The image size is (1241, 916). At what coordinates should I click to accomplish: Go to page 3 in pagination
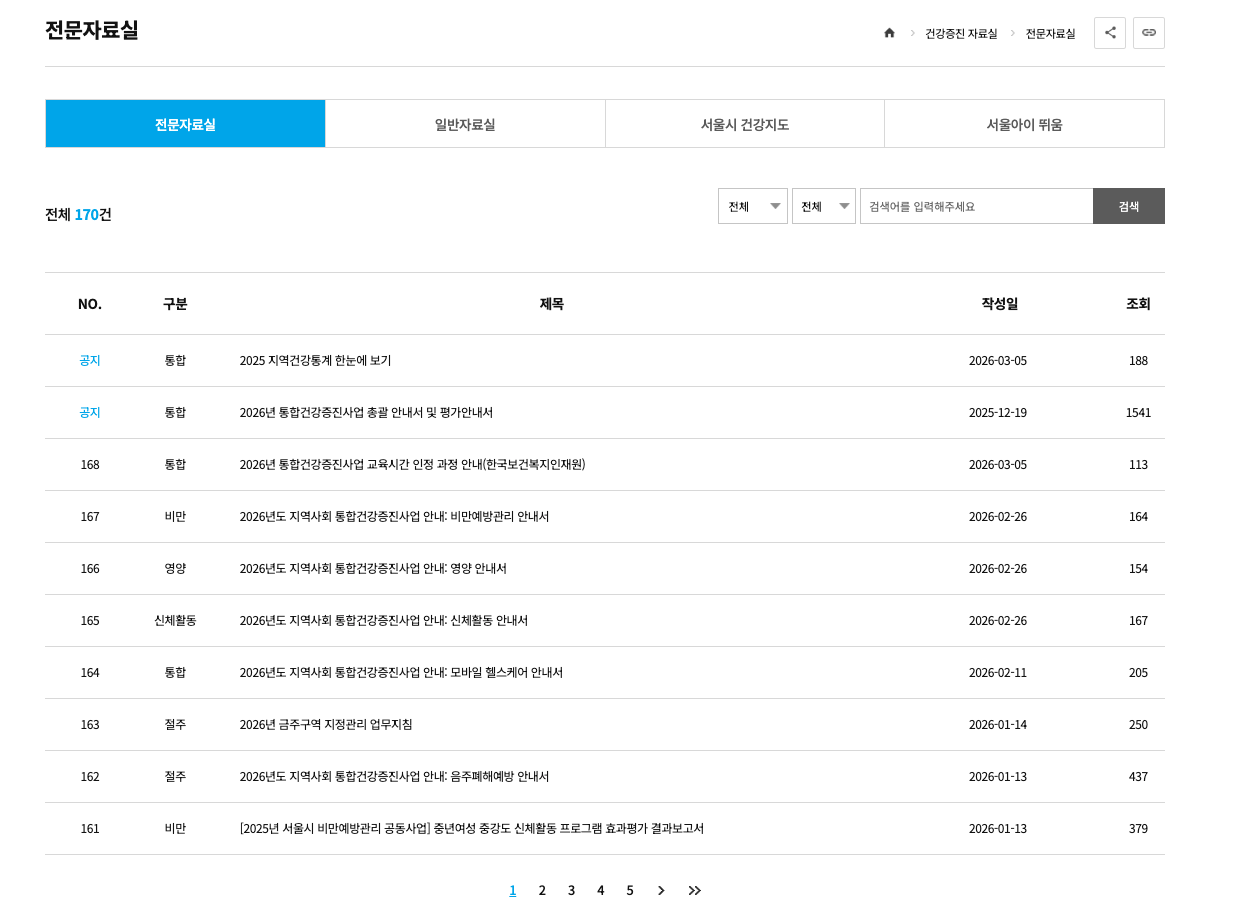pos(571,890)
